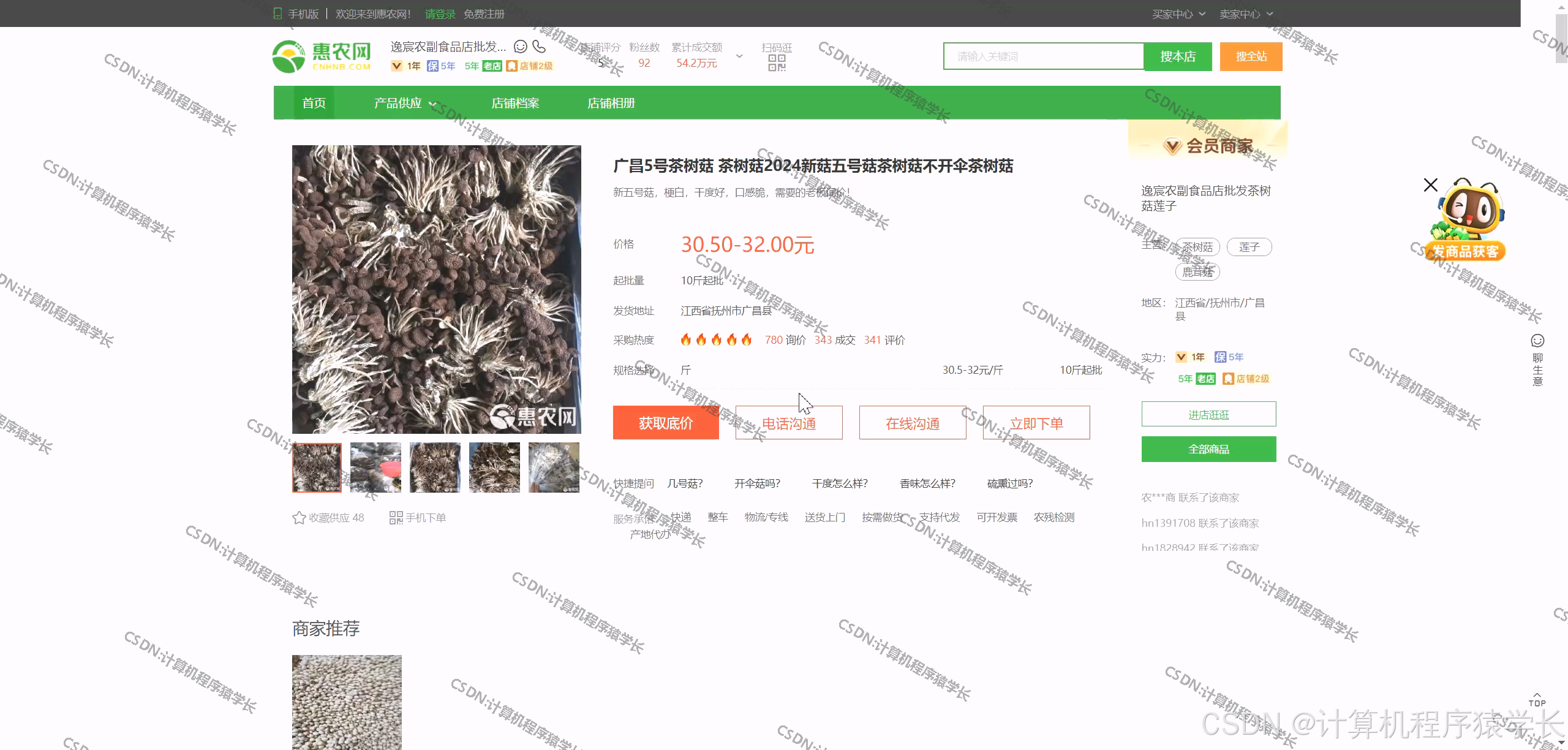Click the 会员商家 badge in sidebar
The height and width of the screenshot is (750, 1568).
point(1208,146)
